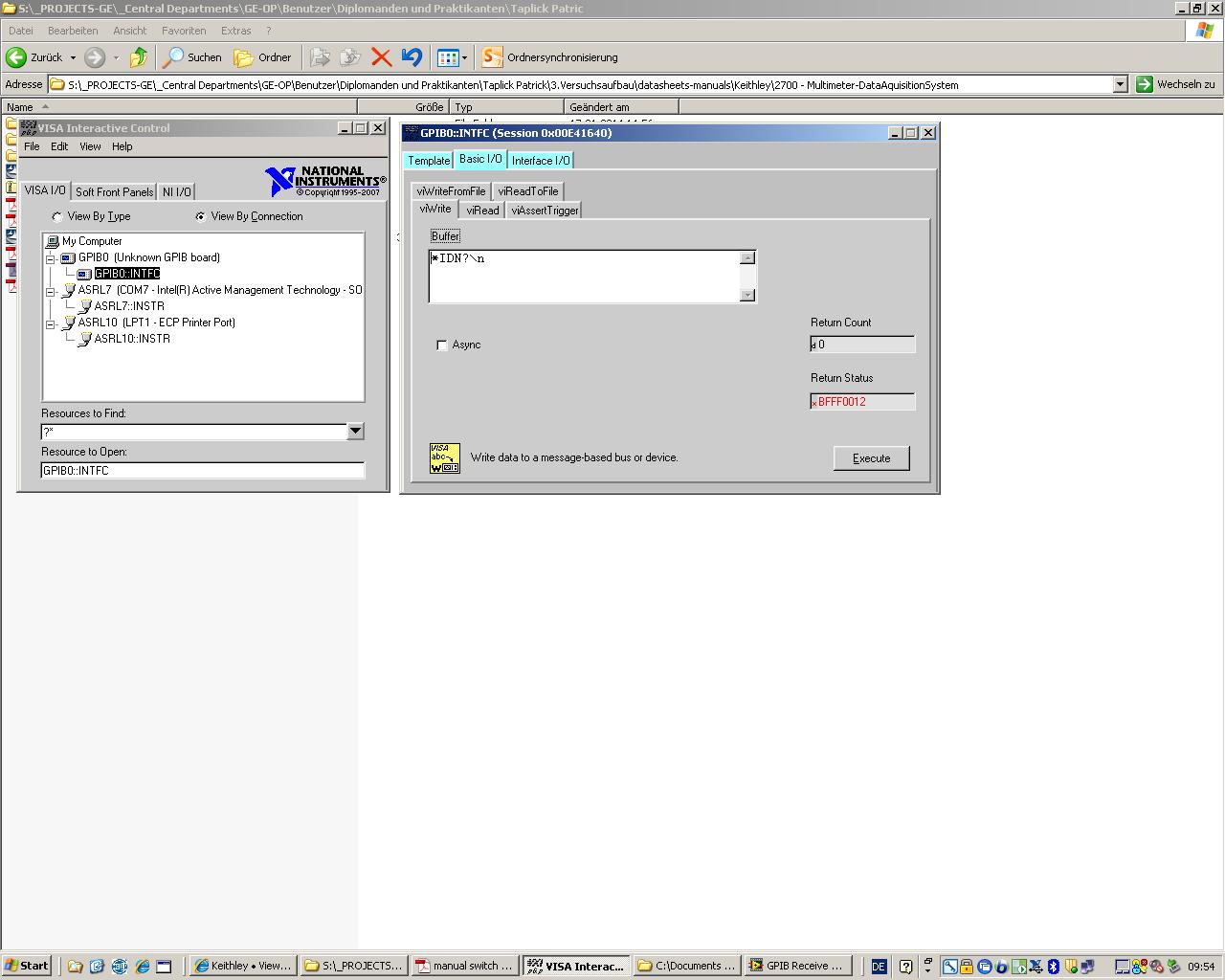Open the Resources to Find dropdown
Image resolution: width=1225 pixels, height=980 pixels.
(355, 432)
